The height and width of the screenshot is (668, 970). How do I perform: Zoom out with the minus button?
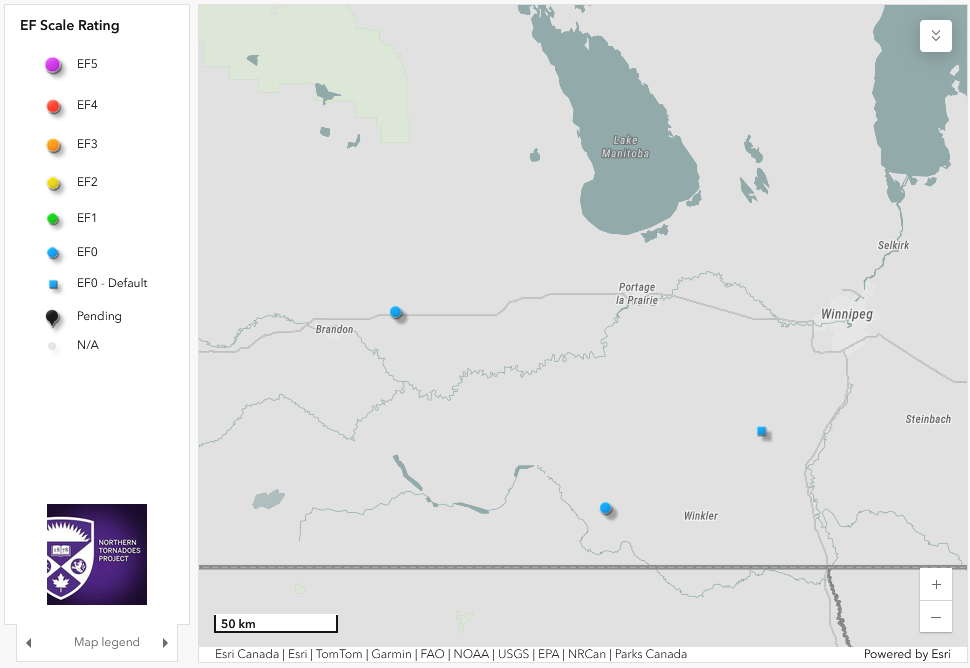[x=936, y=617]
